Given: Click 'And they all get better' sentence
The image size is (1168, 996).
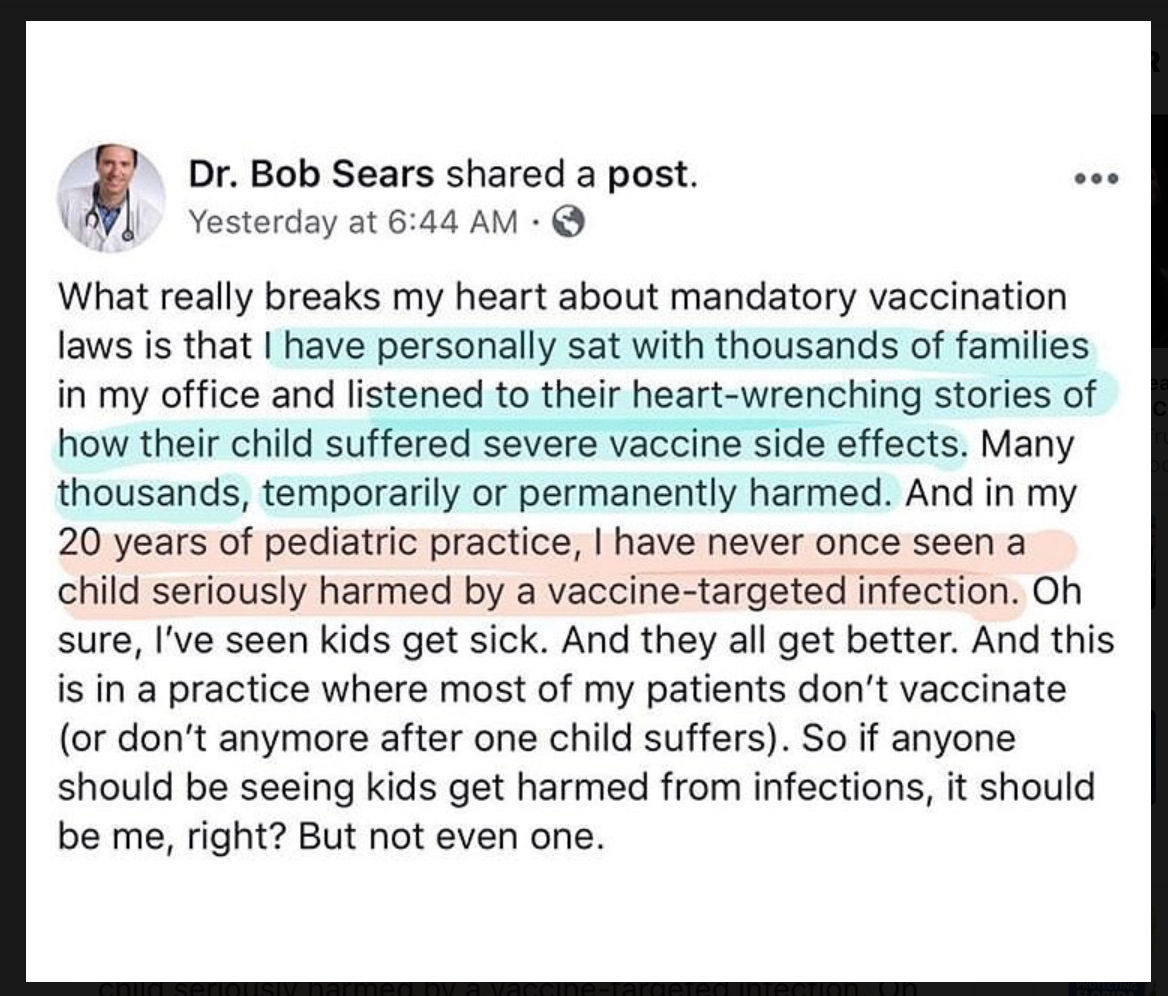Looking at the screenshot, I should (x=760, y=641).
